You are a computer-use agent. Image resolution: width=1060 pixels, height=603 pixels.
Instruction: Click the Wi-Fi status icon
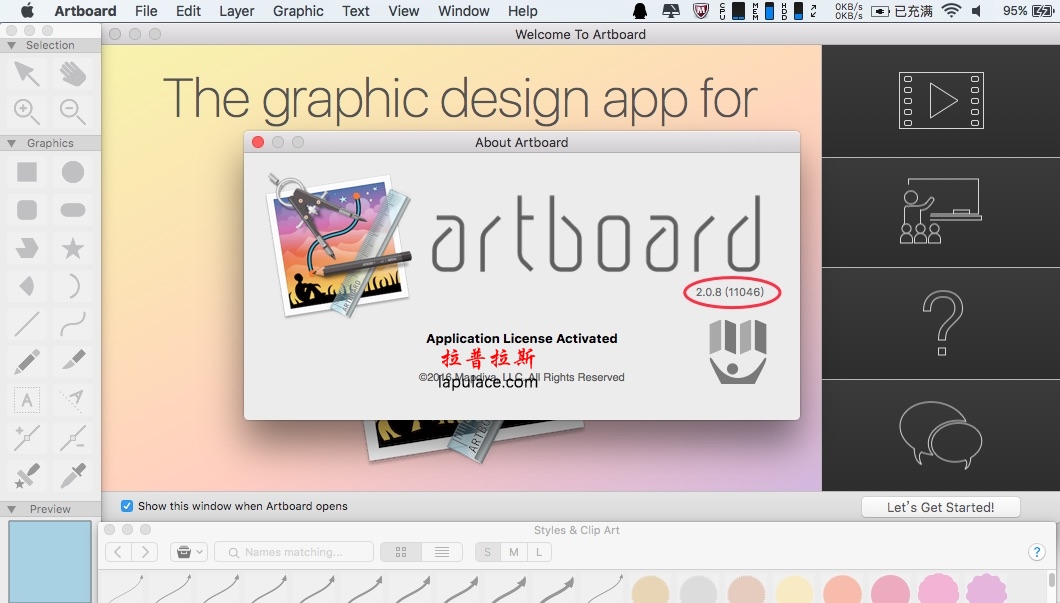(951, 11)
